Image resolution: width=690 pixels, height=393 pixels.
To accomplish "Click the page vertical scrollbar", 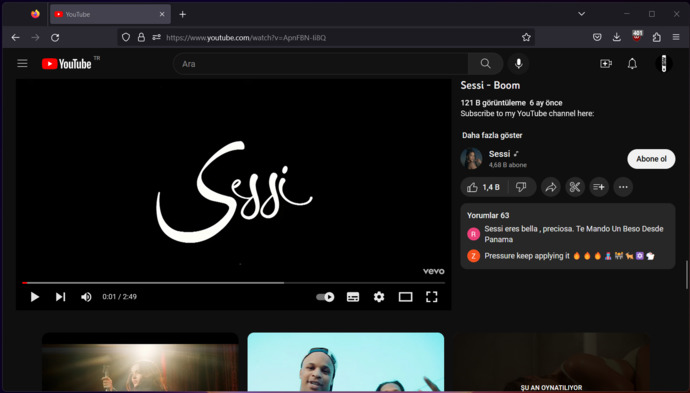I will 686,275.
